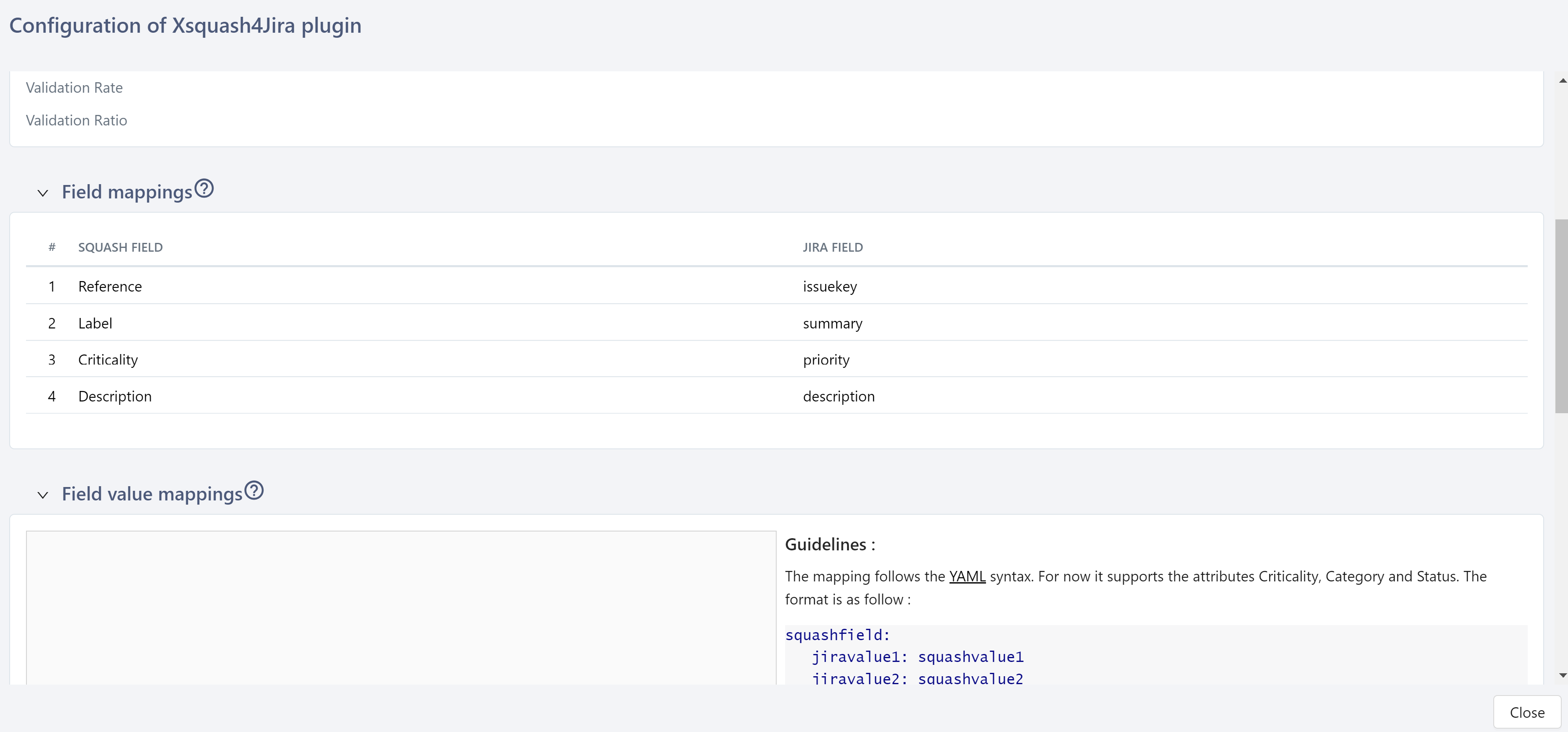Click the Validation Rate entry
This screenshot has height=732, width=1568.
74,87
